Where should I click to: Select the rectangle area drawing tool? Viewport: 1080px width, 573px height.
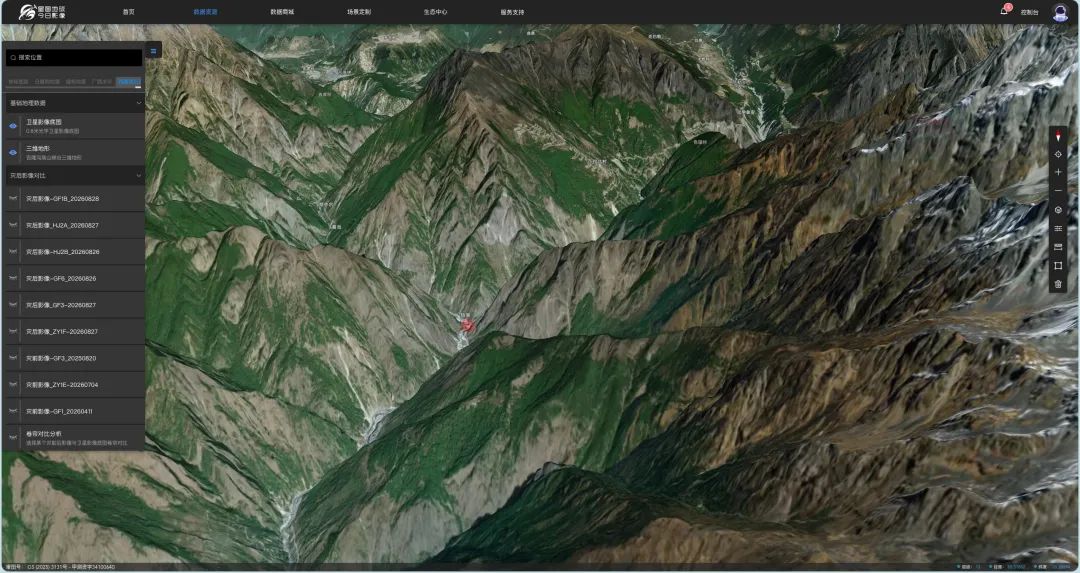[1058, 265]
